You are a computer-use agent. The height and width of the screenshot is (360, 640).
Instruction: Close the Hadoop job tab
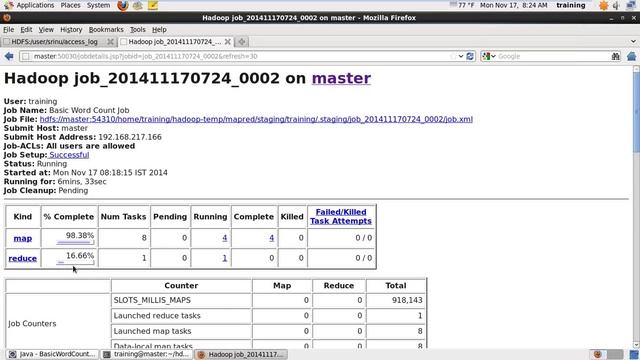228,42
